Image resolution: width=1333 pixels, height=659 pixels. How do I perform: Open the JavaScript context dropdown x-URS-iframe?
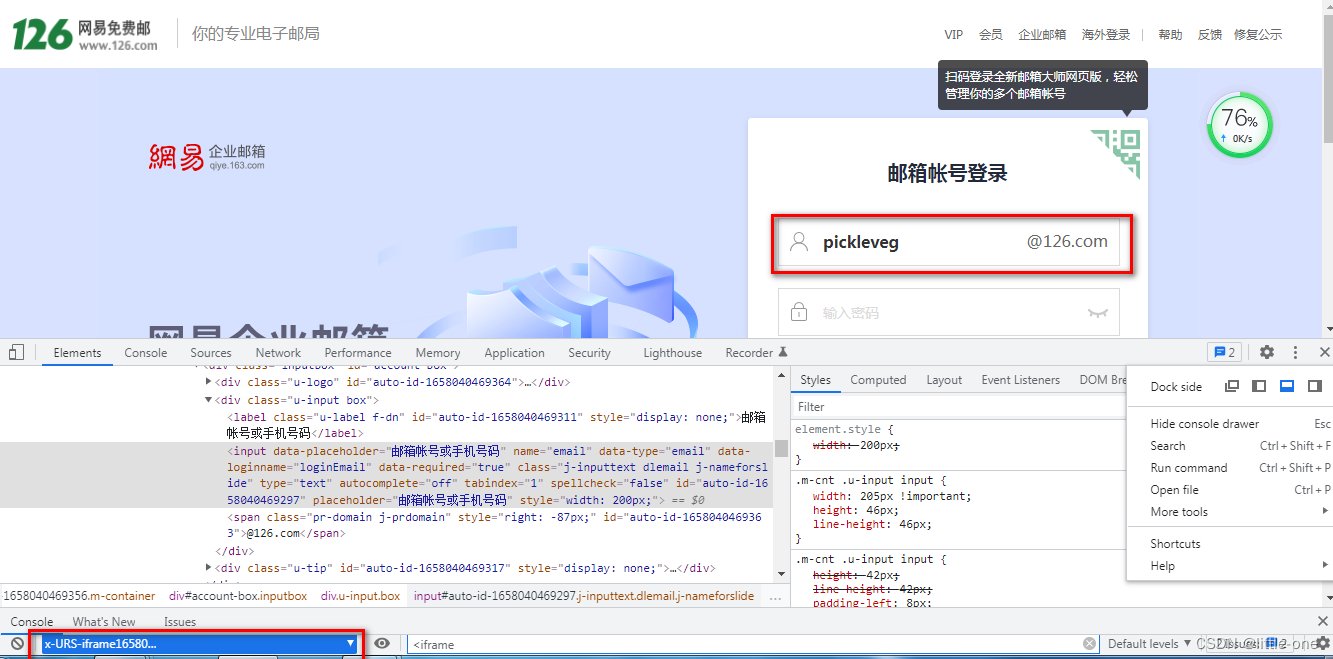198,643
